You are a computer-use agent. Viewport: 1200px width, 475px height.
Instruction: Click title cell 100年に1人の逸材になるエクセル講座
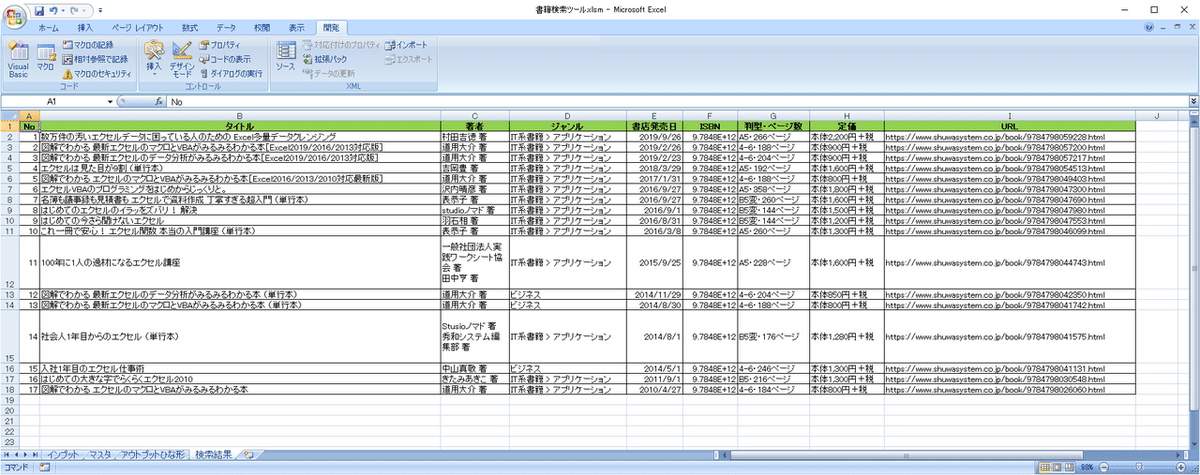[x=240, y=263]
